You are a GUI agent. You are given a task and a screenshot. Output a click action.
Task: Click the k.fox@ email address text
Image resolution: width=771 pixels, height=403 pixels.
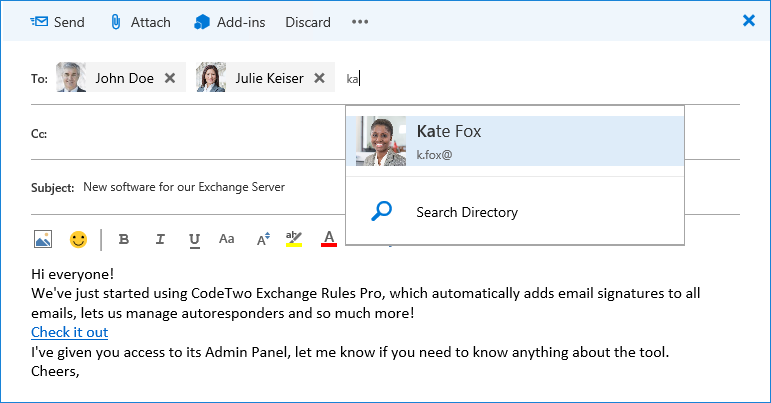point(434,155)
